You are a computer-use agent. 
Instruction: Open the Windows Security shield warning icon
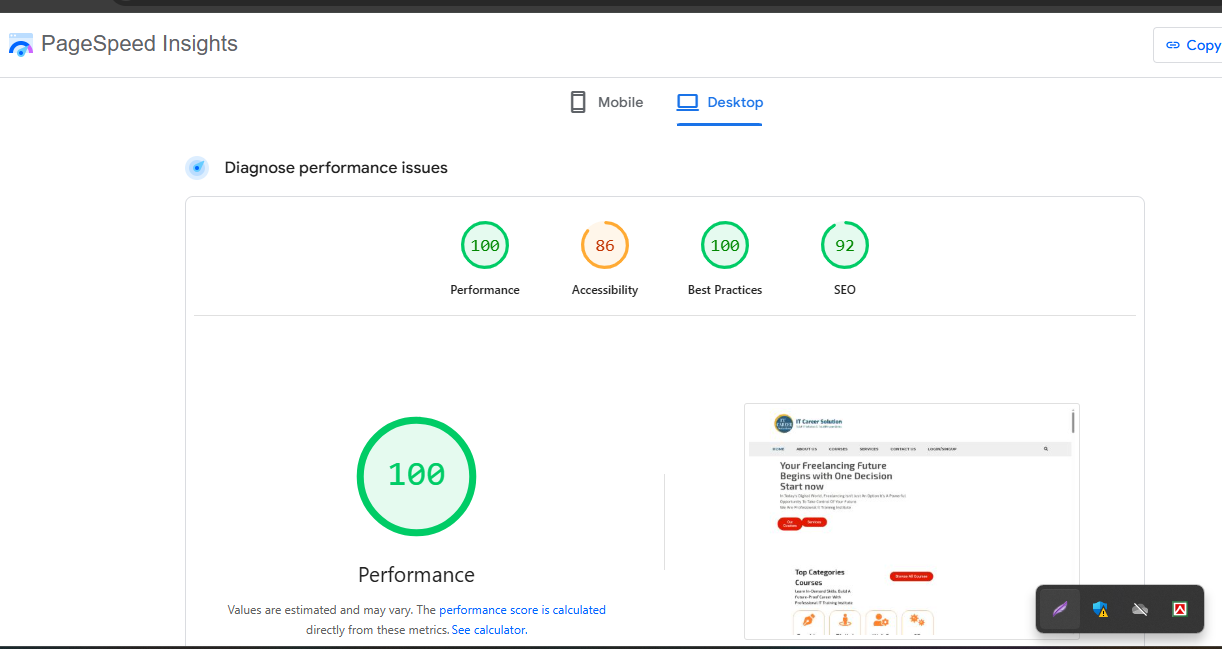click(1100, 608)
